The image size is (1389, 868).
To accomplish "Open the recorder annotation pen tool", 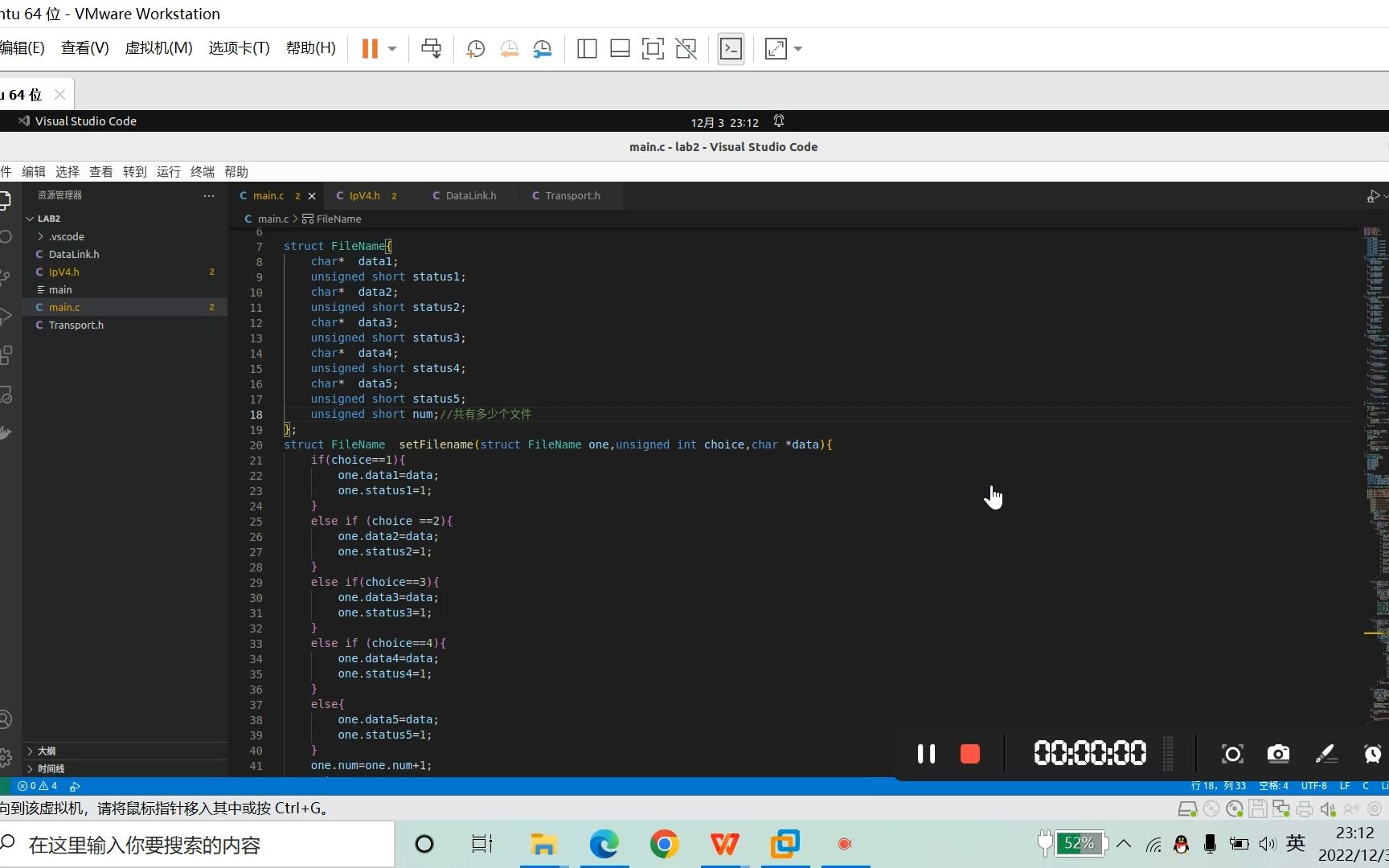I will coord(1325,754).
